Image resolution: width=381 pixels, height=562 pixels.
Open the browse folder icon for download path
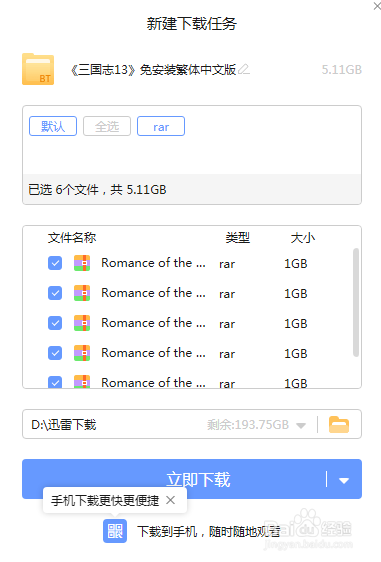(x=339, y=424)
